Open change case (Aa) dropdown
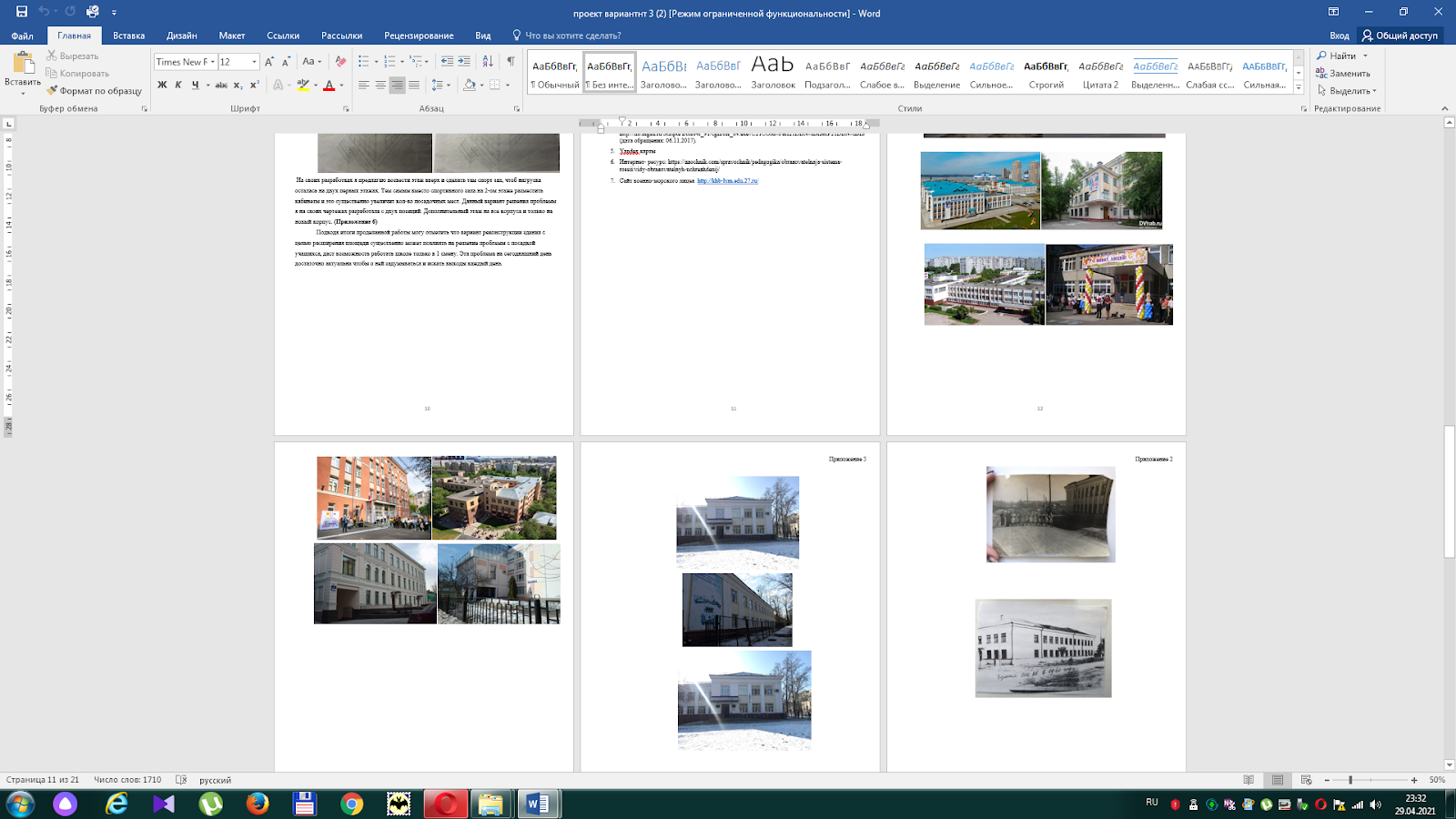The width and height of the screenshot is (1456, 819). (x=311, y=61)
